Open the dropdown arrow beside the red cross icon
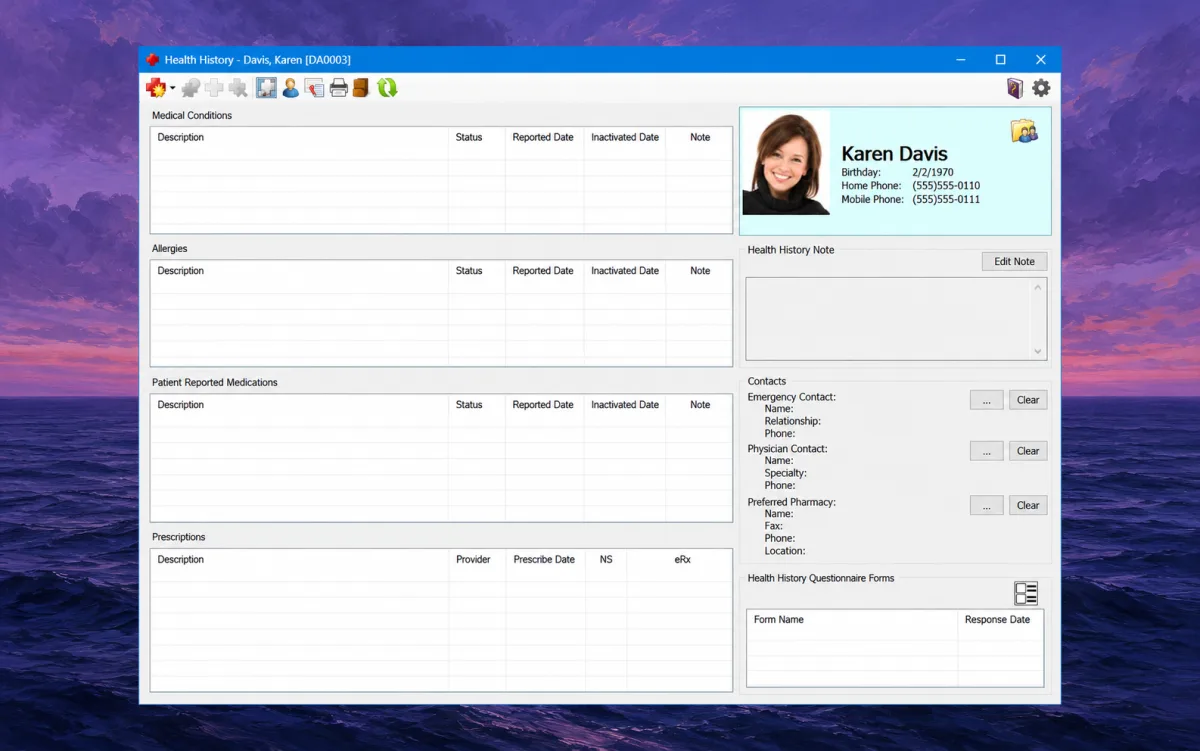This screenshot has height=751, width=1200. [x=172, y=88]
